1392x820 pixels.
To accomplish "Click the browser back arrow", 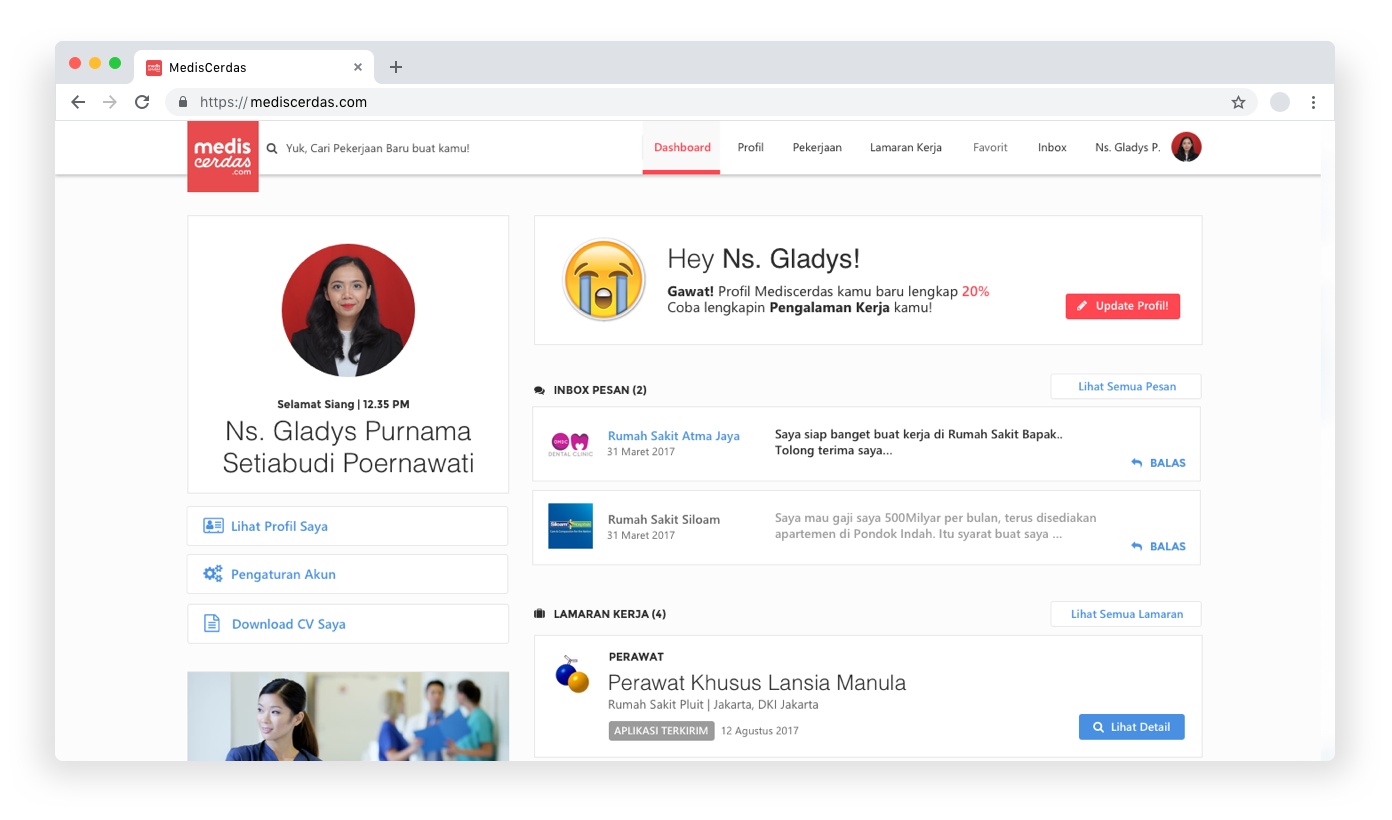I will [x=78, y=102].
